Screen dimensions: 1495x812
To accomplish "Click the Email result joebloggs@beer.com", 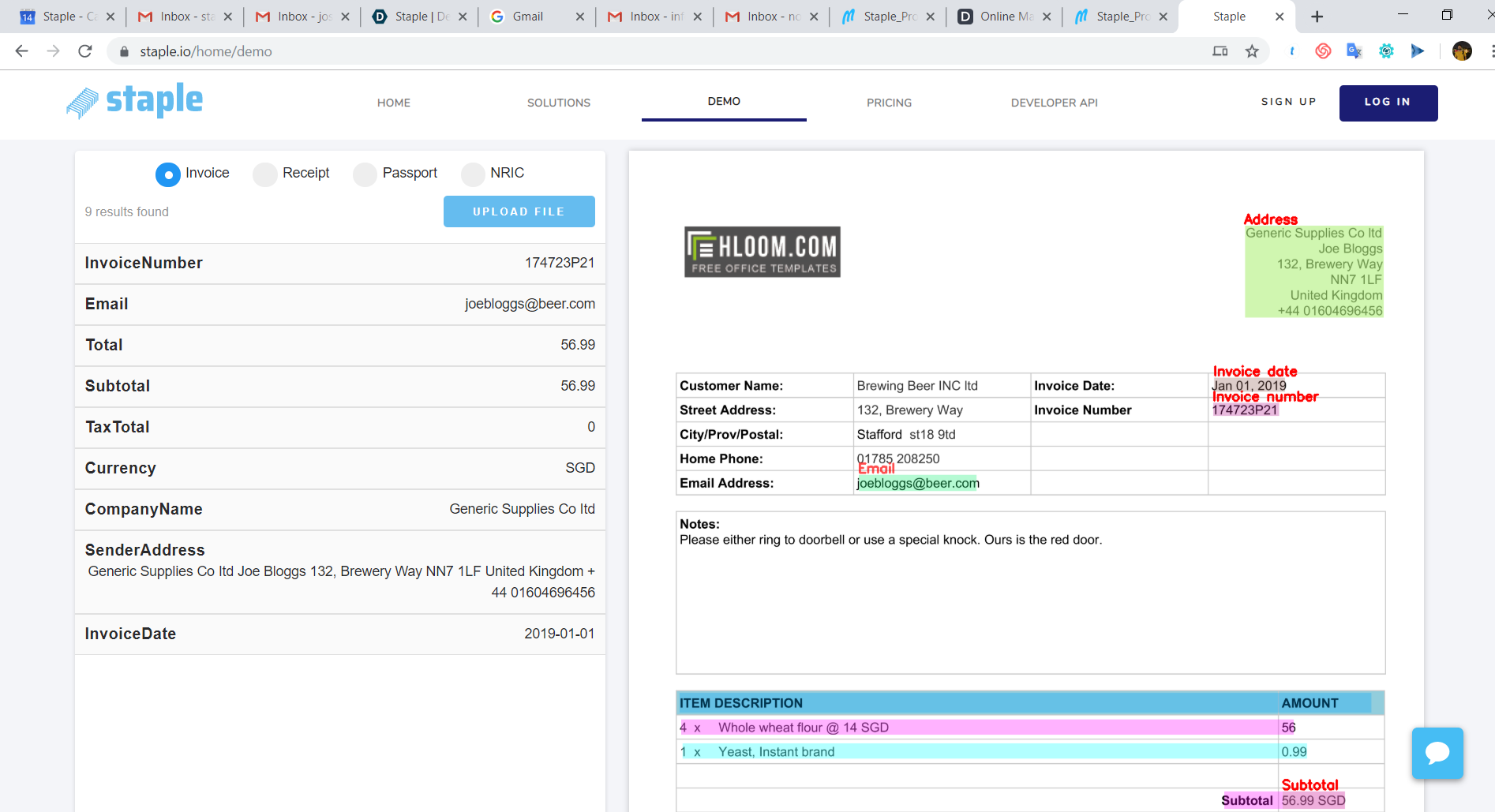I will tap(530, 304).
